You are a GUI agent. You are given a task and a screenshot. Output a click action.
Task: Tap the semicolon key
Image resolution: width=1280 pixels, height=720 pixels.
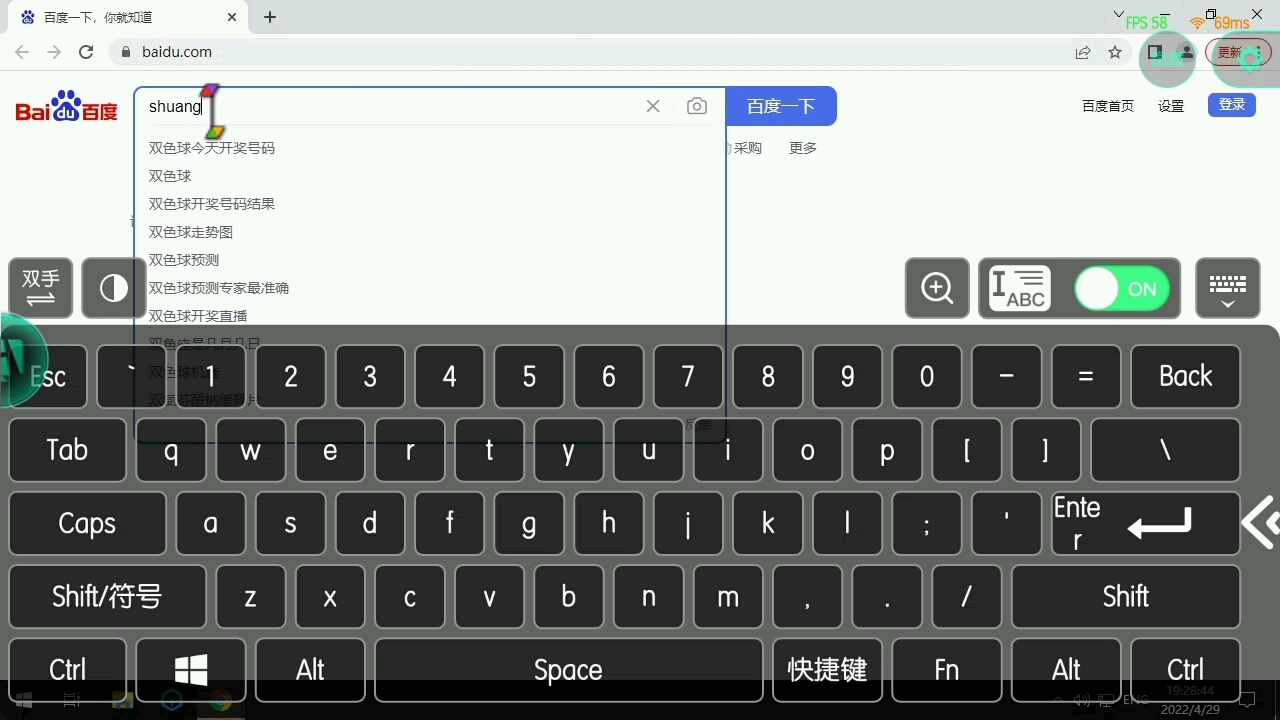tap(927, 523)
